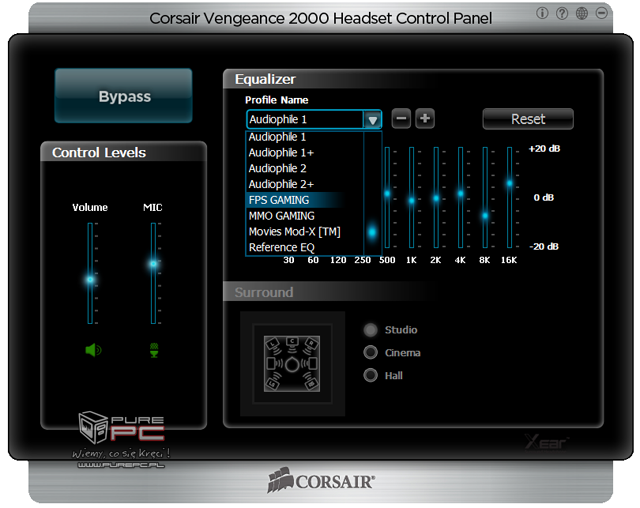Screen dimensions: 640x508
Task: Pick Movies Mod-X [TM] profile
Action: pos(304,232)
